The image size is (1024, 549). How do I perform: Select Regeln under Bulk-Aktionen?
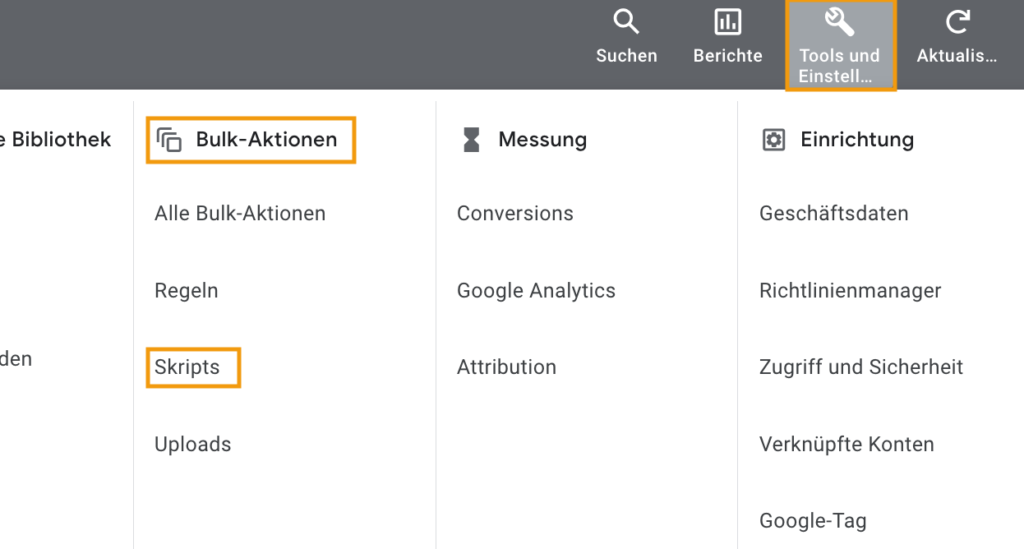186,290
